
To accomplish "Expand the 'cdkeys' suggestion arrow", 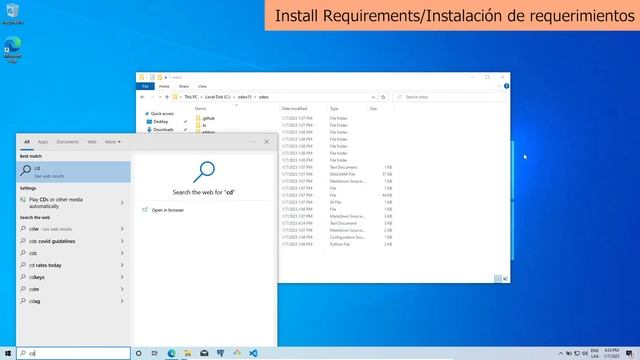I will (x=122, y=277).
